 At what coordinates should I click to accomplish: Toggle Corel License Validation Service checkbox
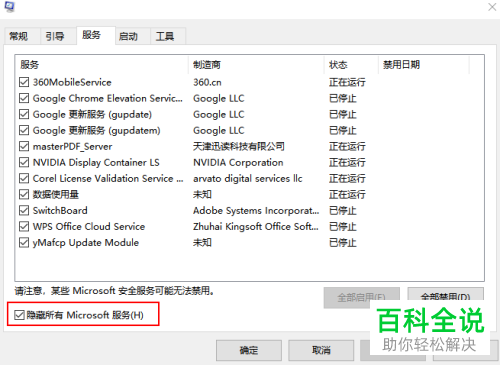(x=24, y=178)
